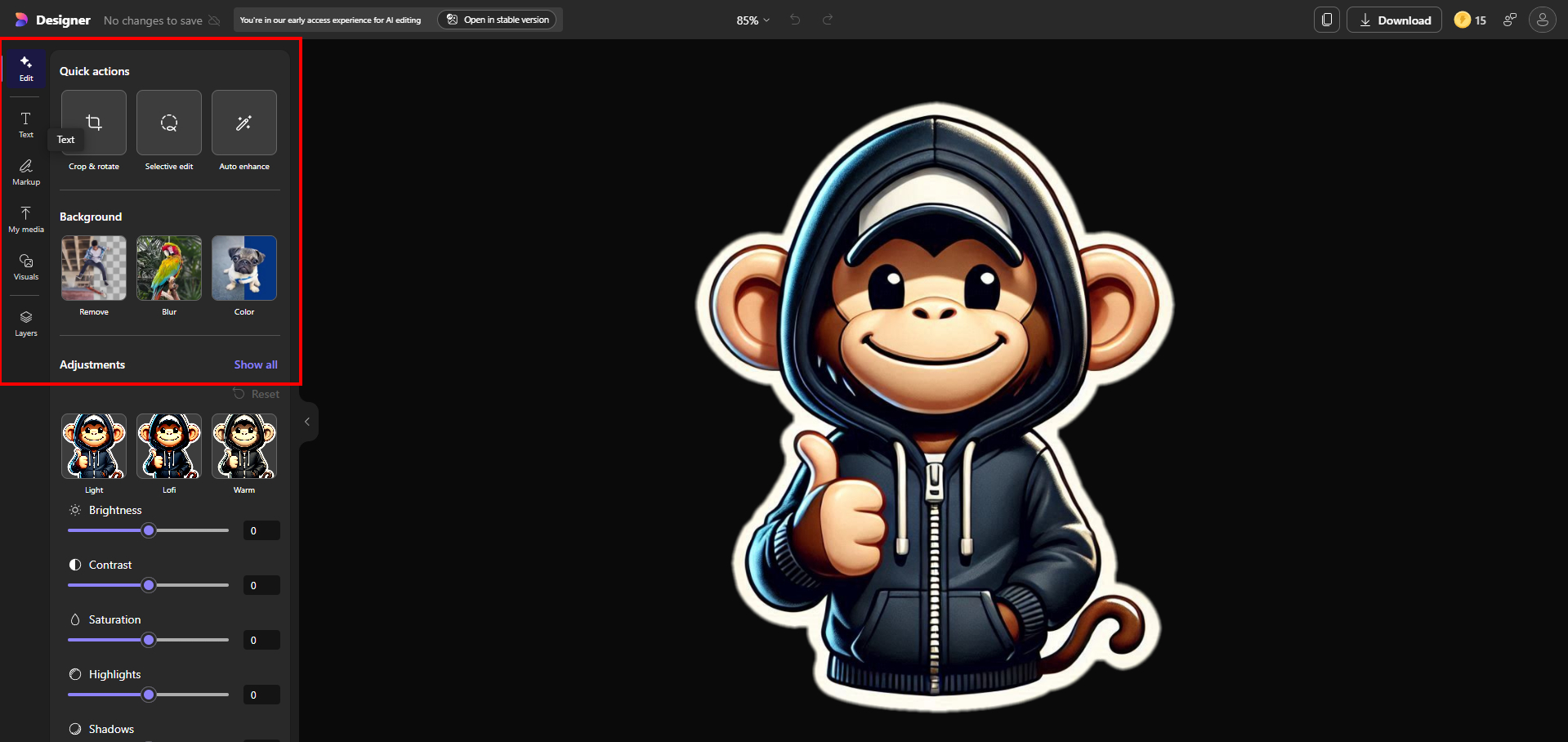The height and width of the screenshot is (742, 1568).
Task: Click the Background section heading
Action: 91,217
